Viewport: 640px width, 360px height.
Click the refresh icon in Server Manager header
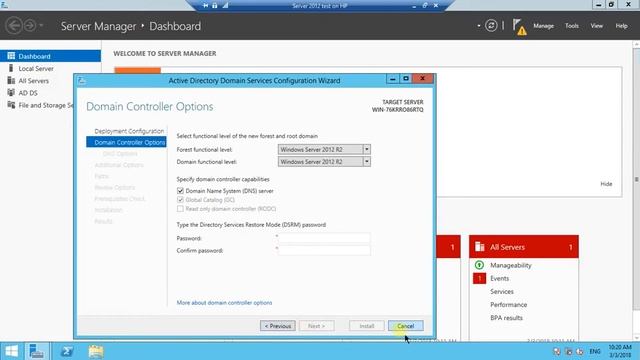tap(491, 26)
